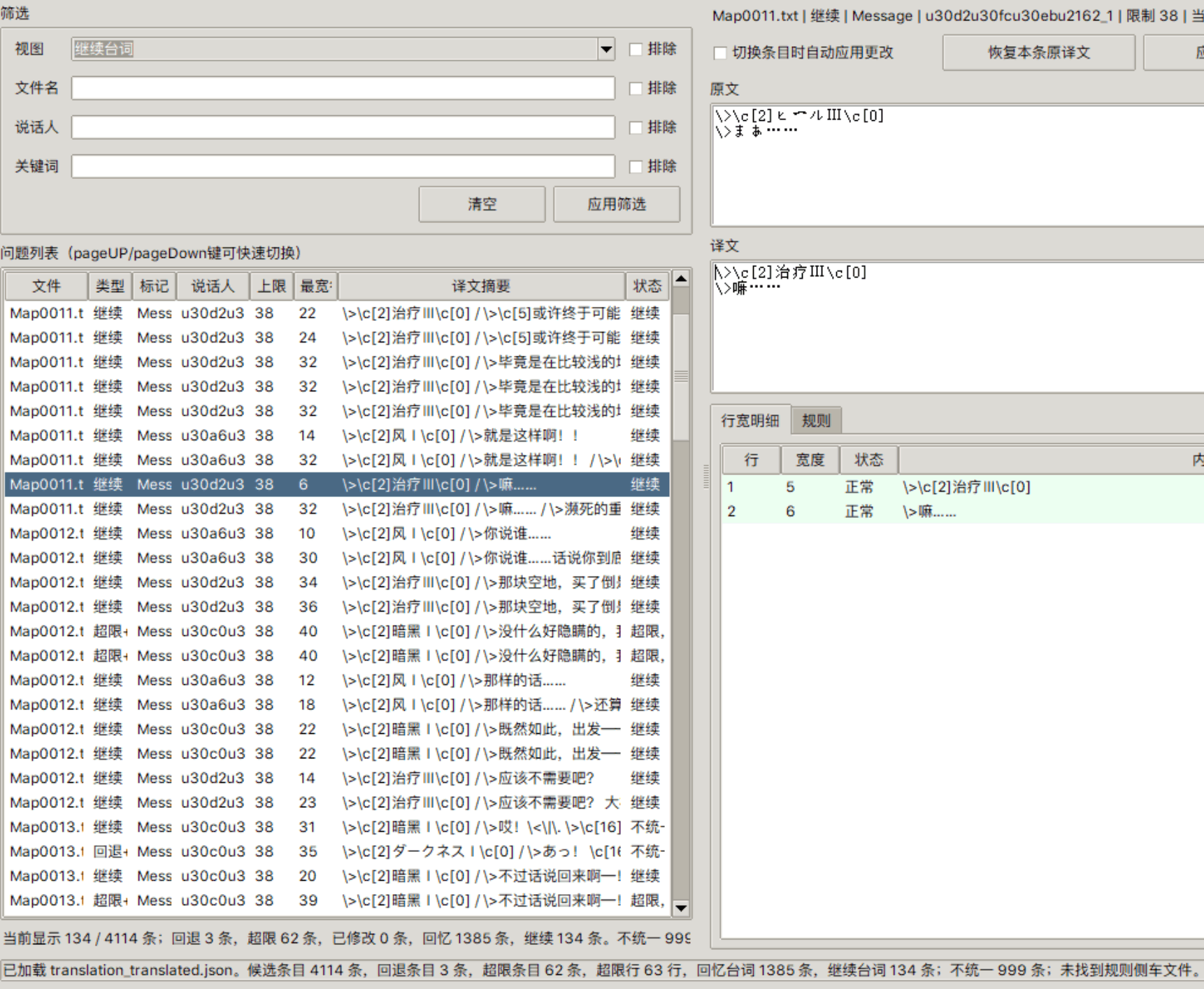Toggle 排除 checkbox for 文件名 row
The height and width of the screenshot is (989, 1204).
coord(636,88)
